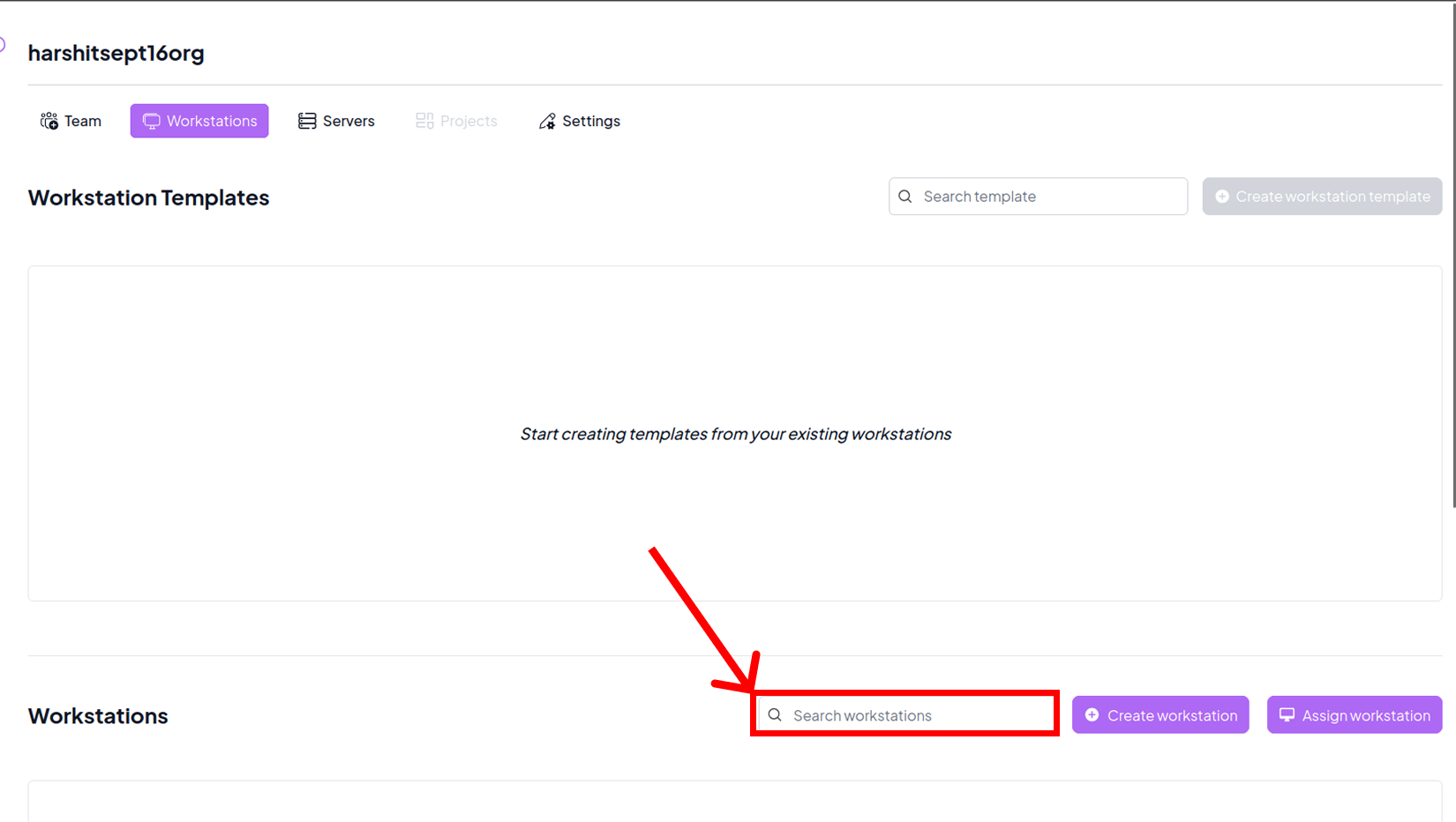Click plus icon on Create workstation button

[1092, 715]
